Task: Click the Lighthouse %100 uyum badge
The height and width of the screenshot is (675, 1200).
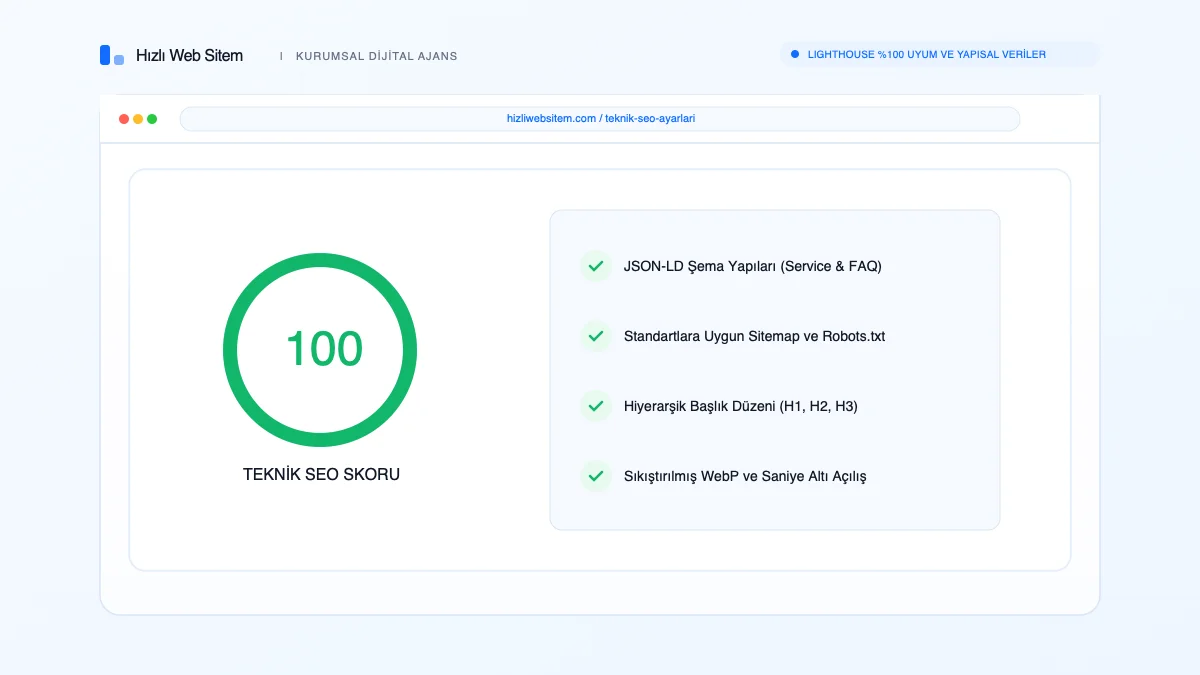Action: pyautogui.click(x=939, y=54)
